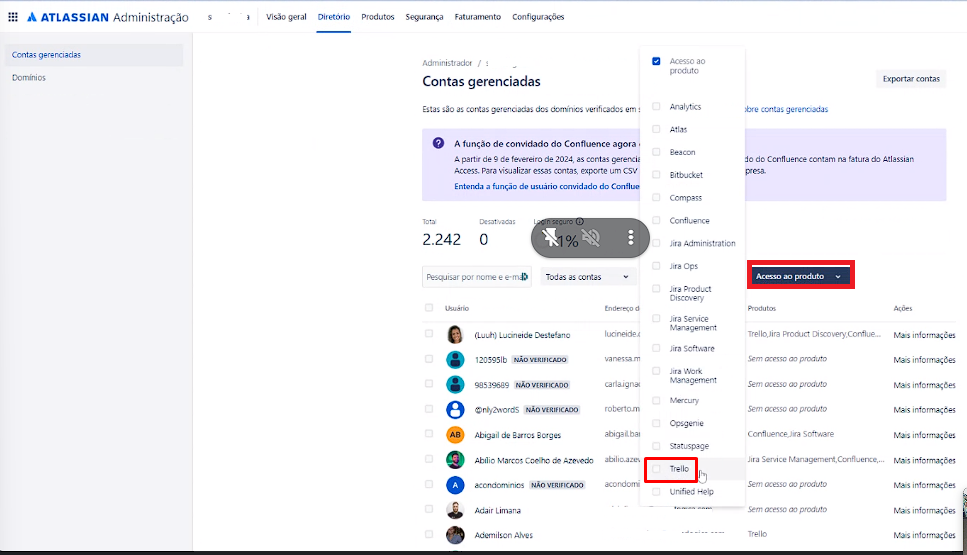This screenshot has height=555, width=967.
Task: Uncheck the Acesso ao produto checkbox
Action: click(x=656, y=61)
